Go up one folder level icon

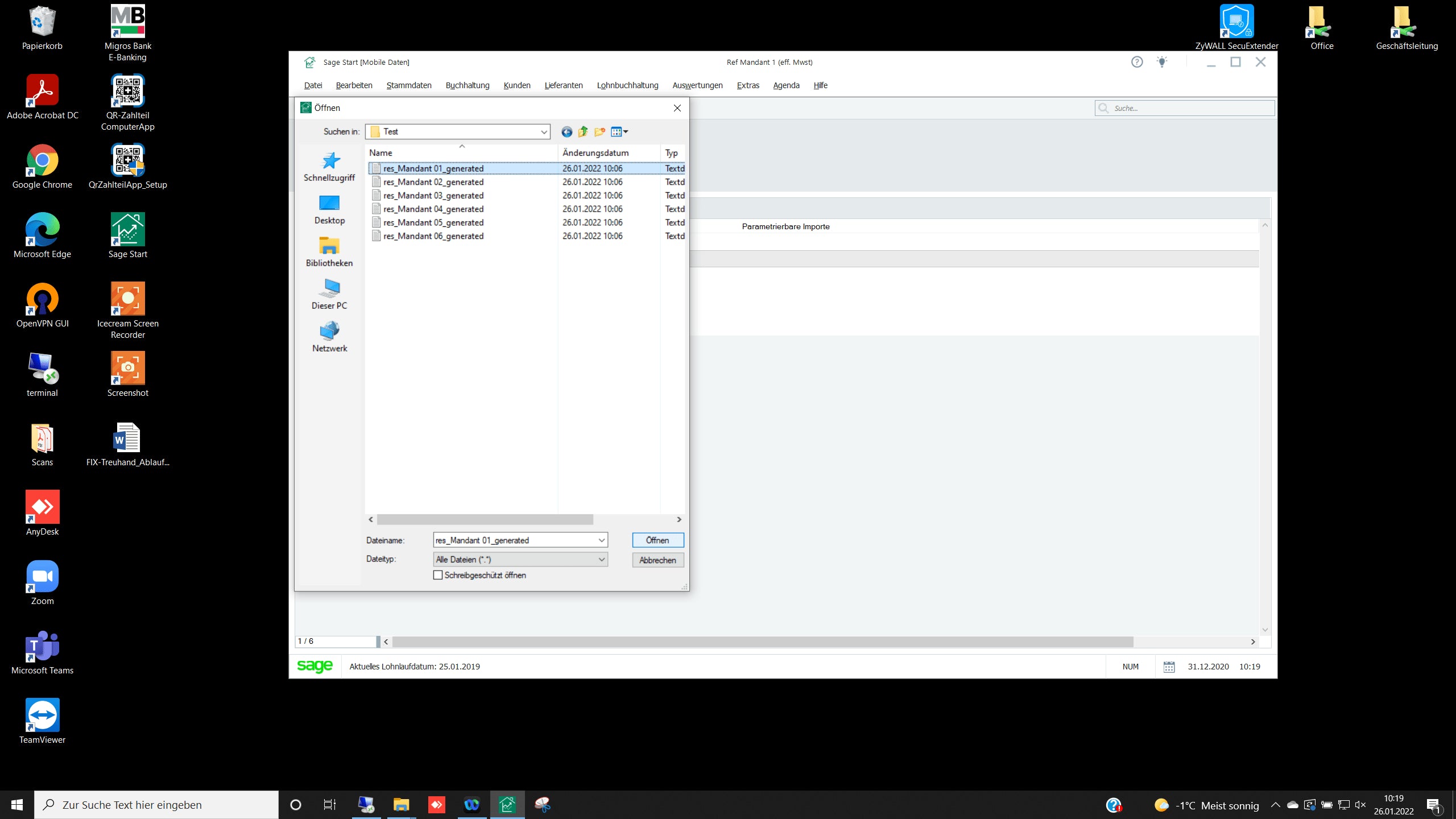pyautogui.click(x=583, y=132)
